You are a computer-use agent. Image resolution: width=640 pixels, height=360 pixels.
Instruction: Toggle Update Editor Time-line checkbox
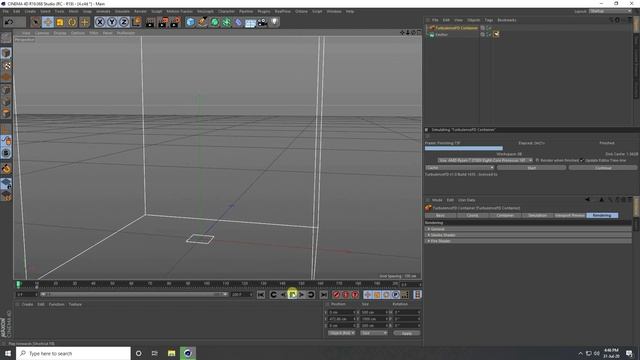tap(582, 160)
